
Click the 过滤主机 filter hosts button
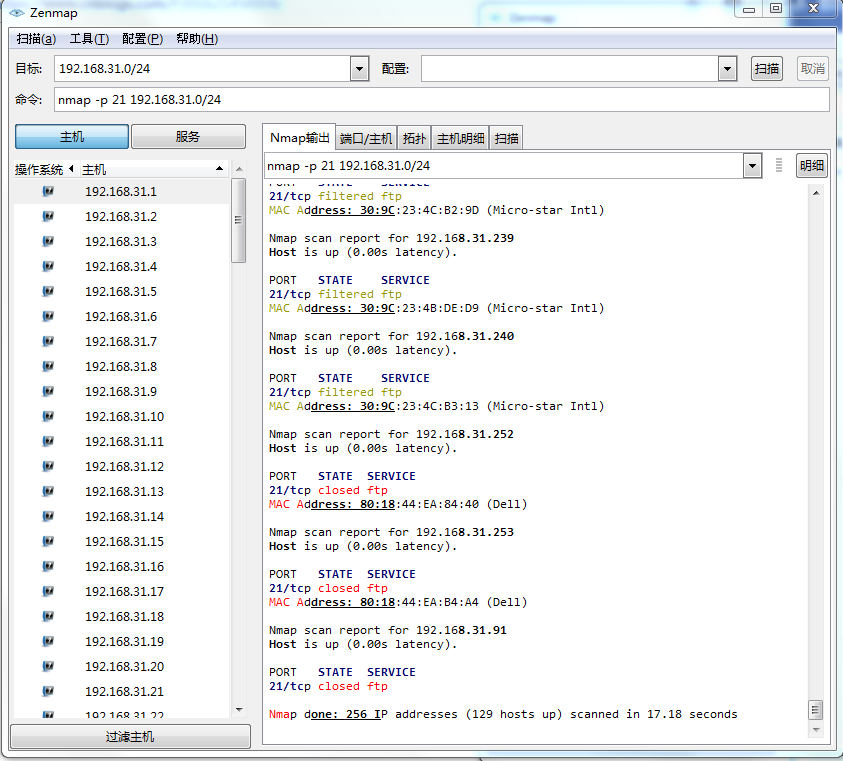[130, 736]
